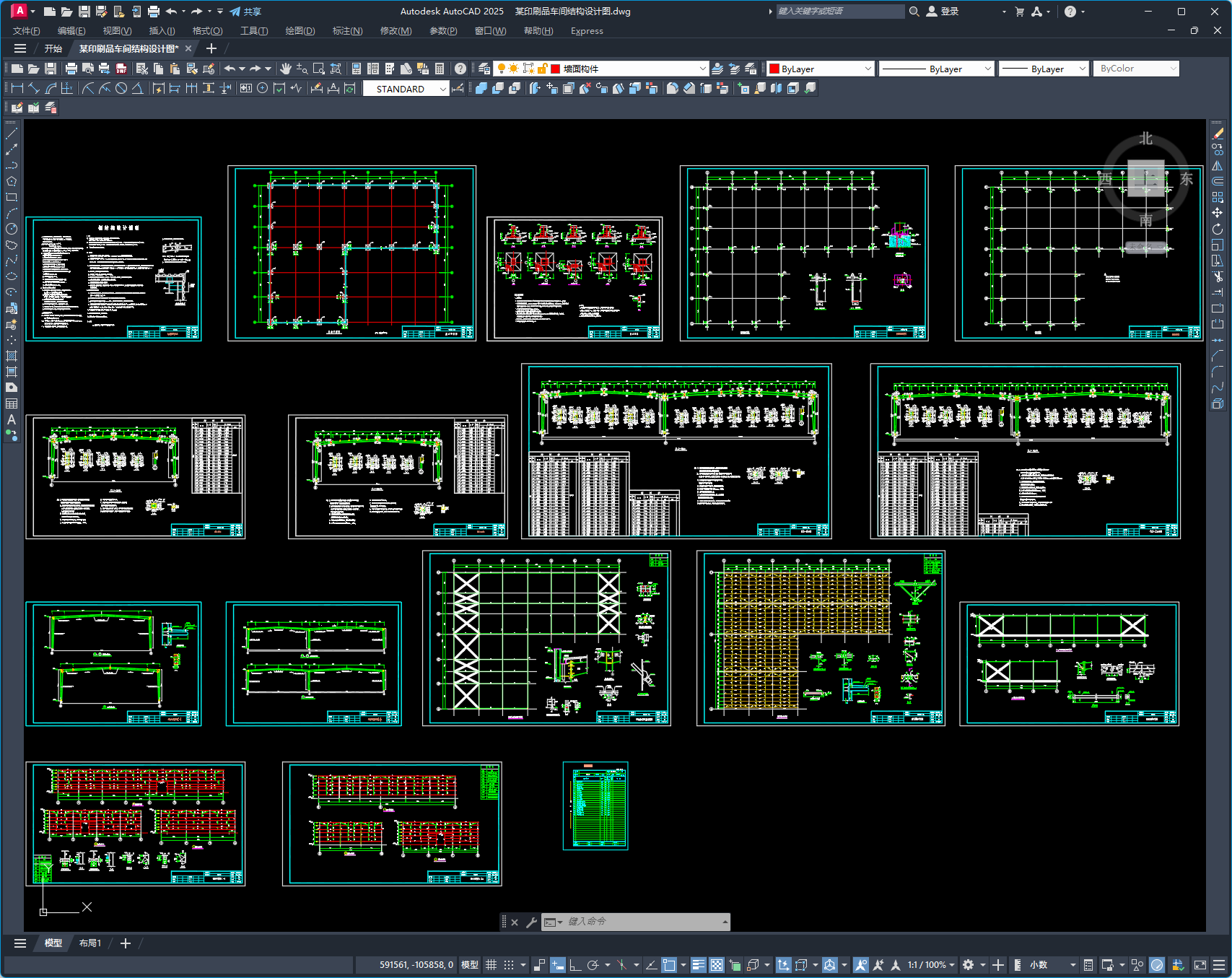Screen dimensions: 1232x978
Task: Select the Table tool in Draw toolbar
Action: click(x=12, y=403)
